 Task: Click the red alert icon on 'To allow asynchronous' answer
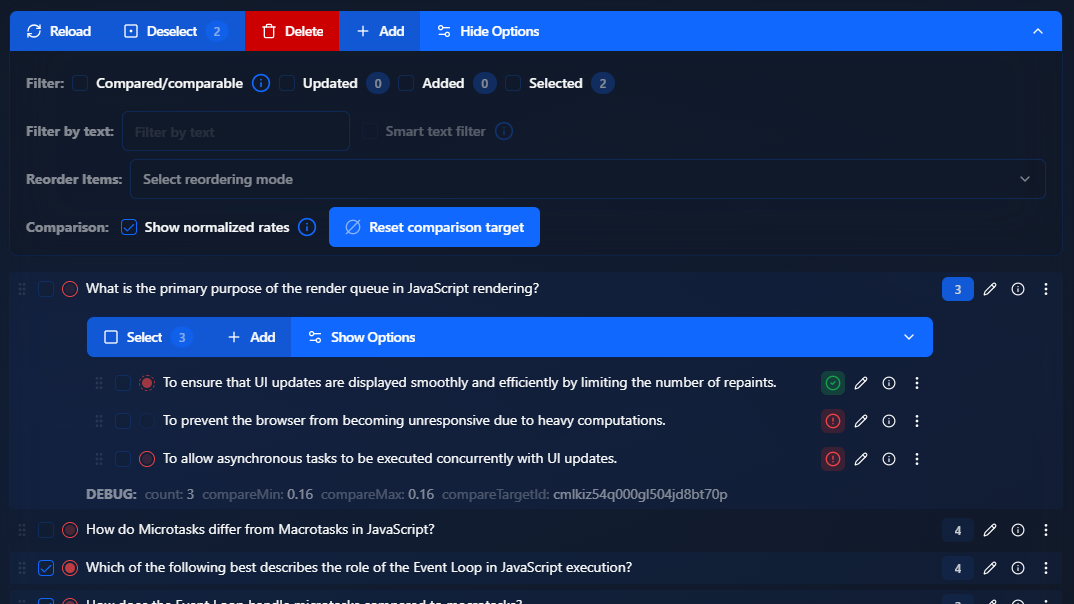833,459
